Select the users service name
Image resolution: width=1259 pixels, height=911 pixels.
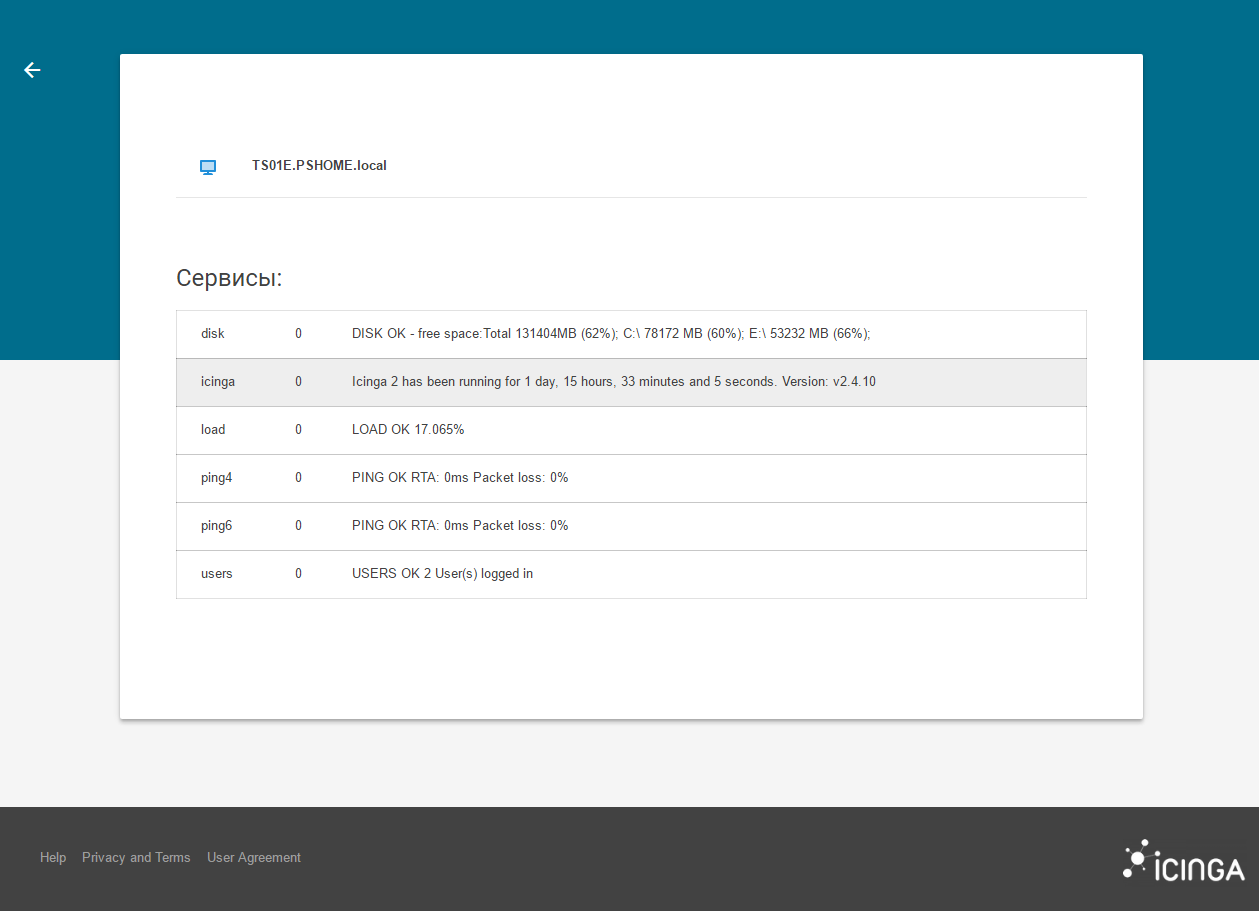point(217,574)
